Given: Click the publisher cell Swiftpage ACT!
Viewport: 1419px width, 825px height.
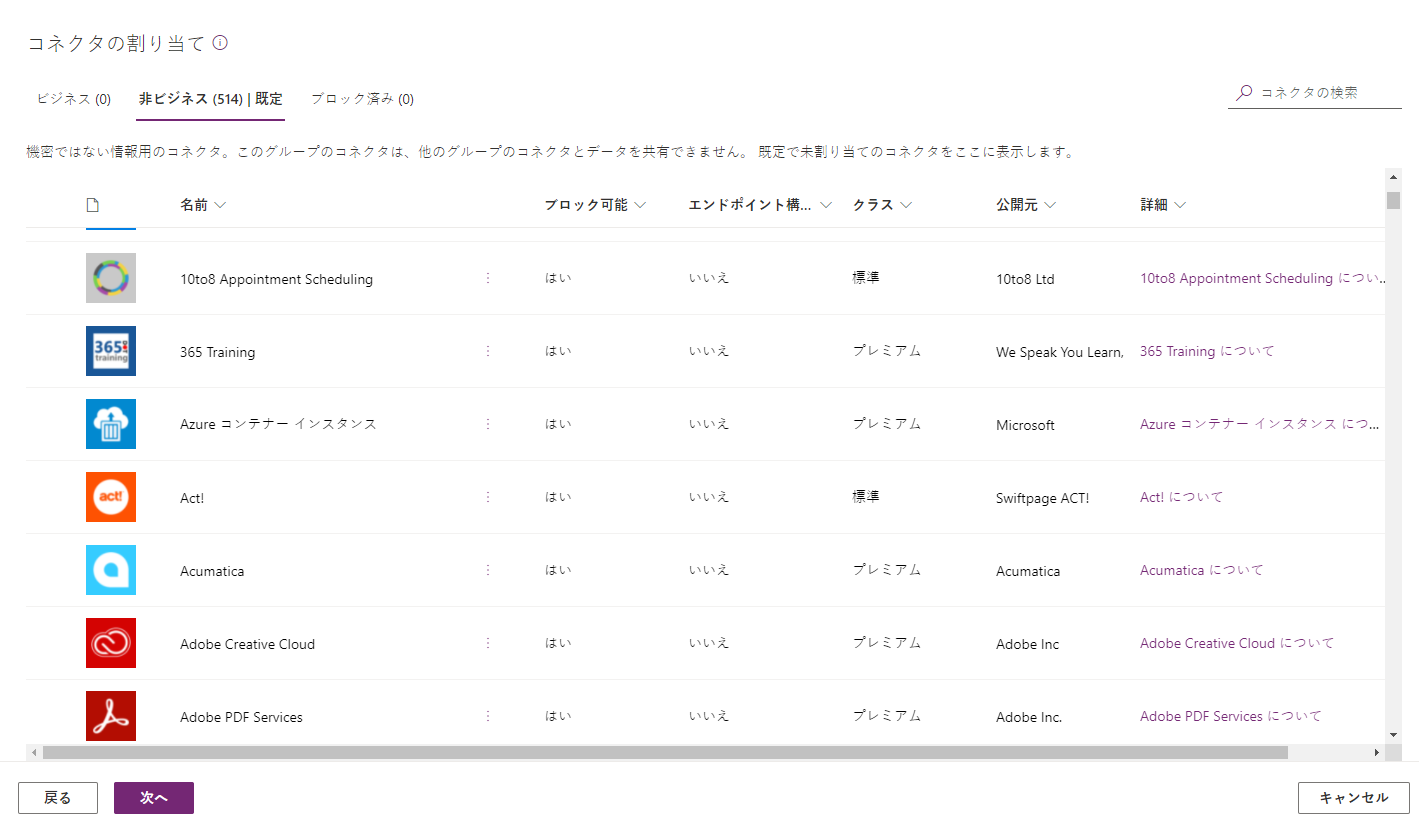Looking at the screenshot, I should 1043,498.
